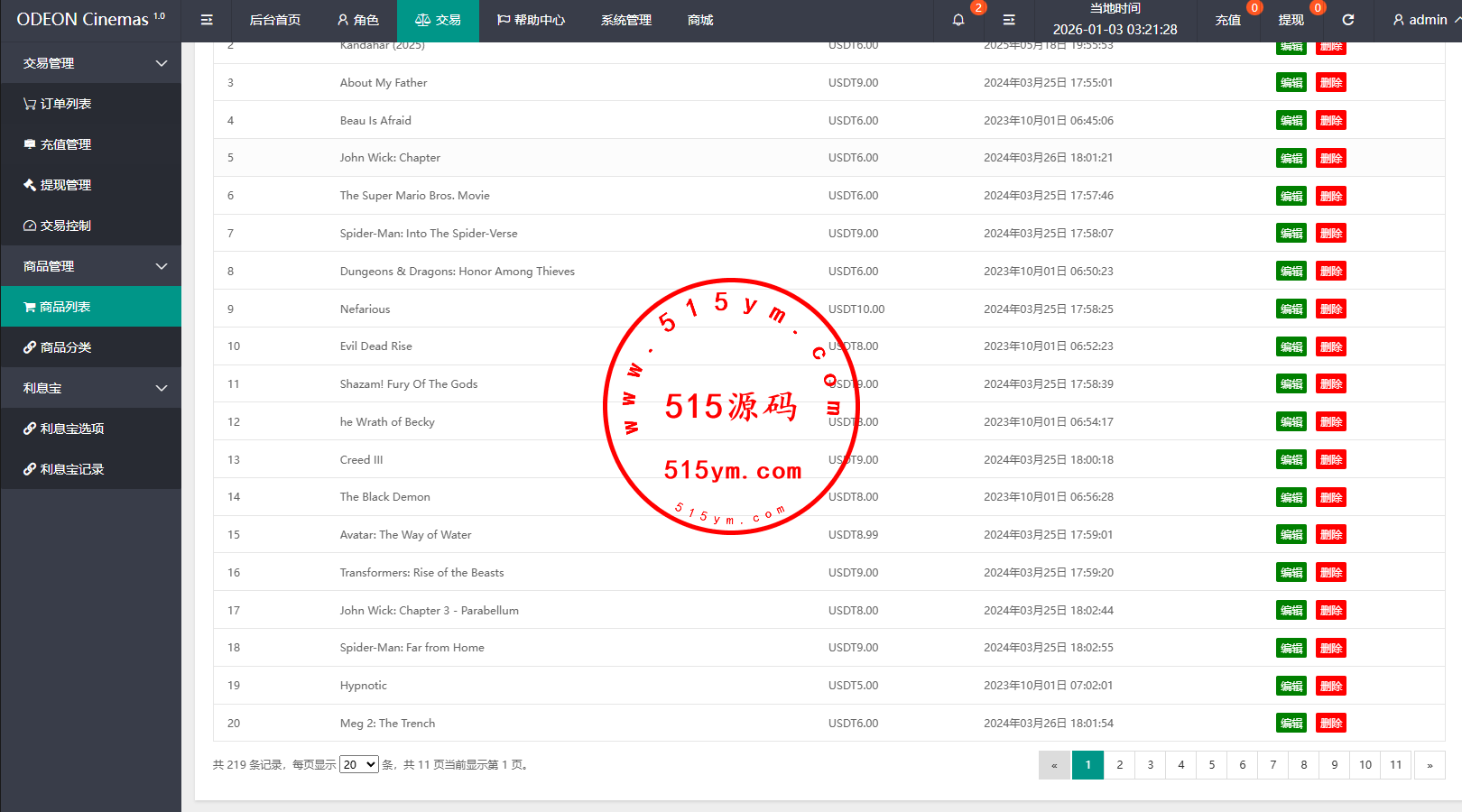Open 订单列表 from the sidebar
The height and width of the screenshot is (812, 1462).
tap(65, 104)
